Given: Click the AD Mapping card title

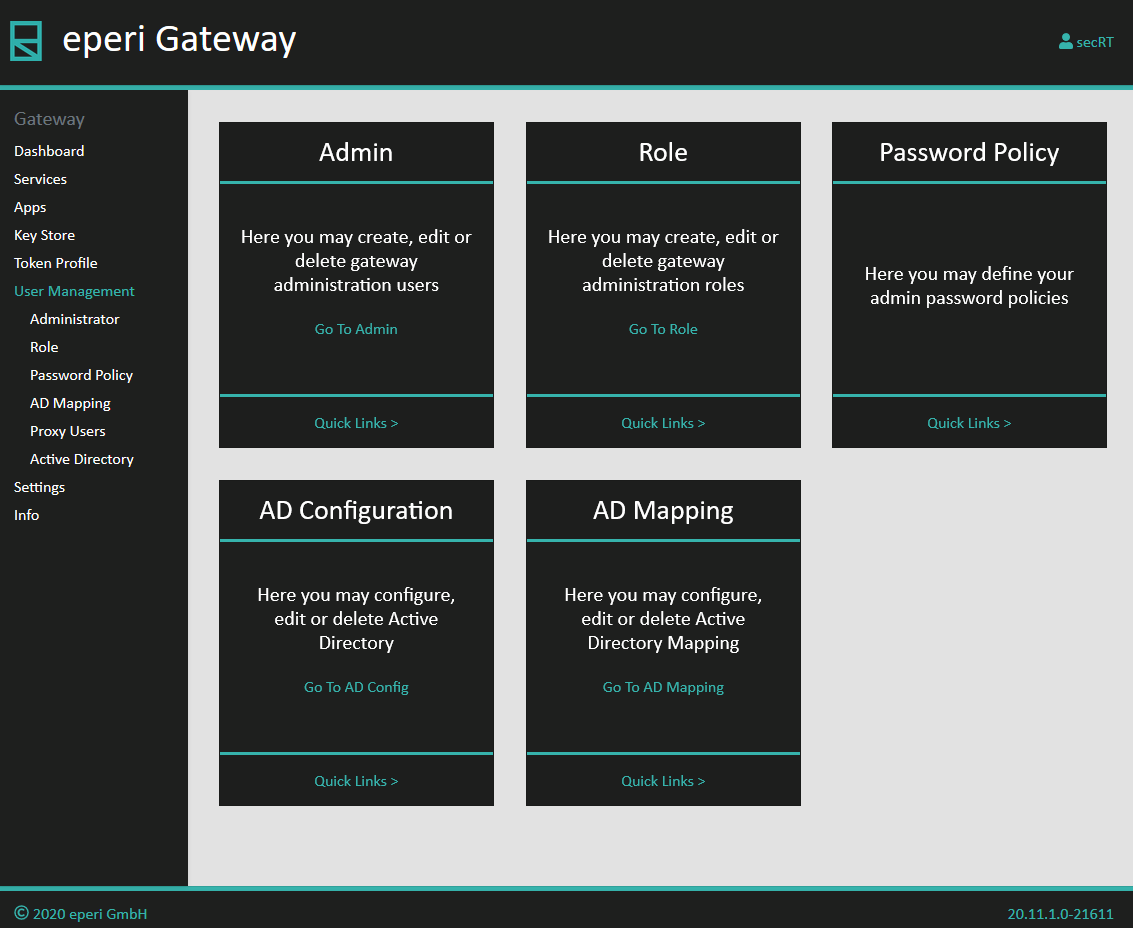Looking at the screenshot, I should coord(663,511).
